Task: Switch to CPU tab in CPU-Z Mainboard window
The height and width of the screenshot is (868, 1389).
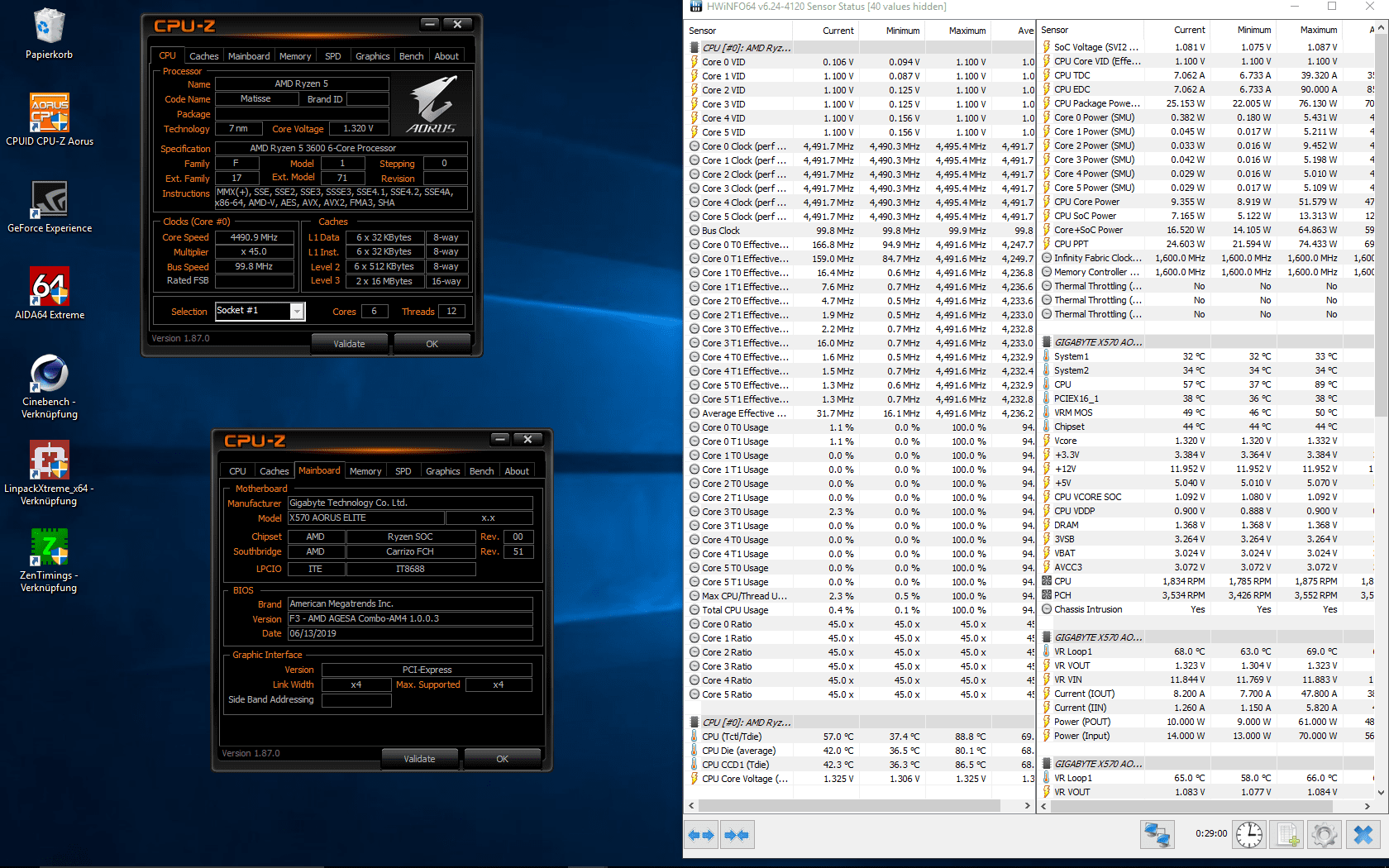Action: [238, 471]
